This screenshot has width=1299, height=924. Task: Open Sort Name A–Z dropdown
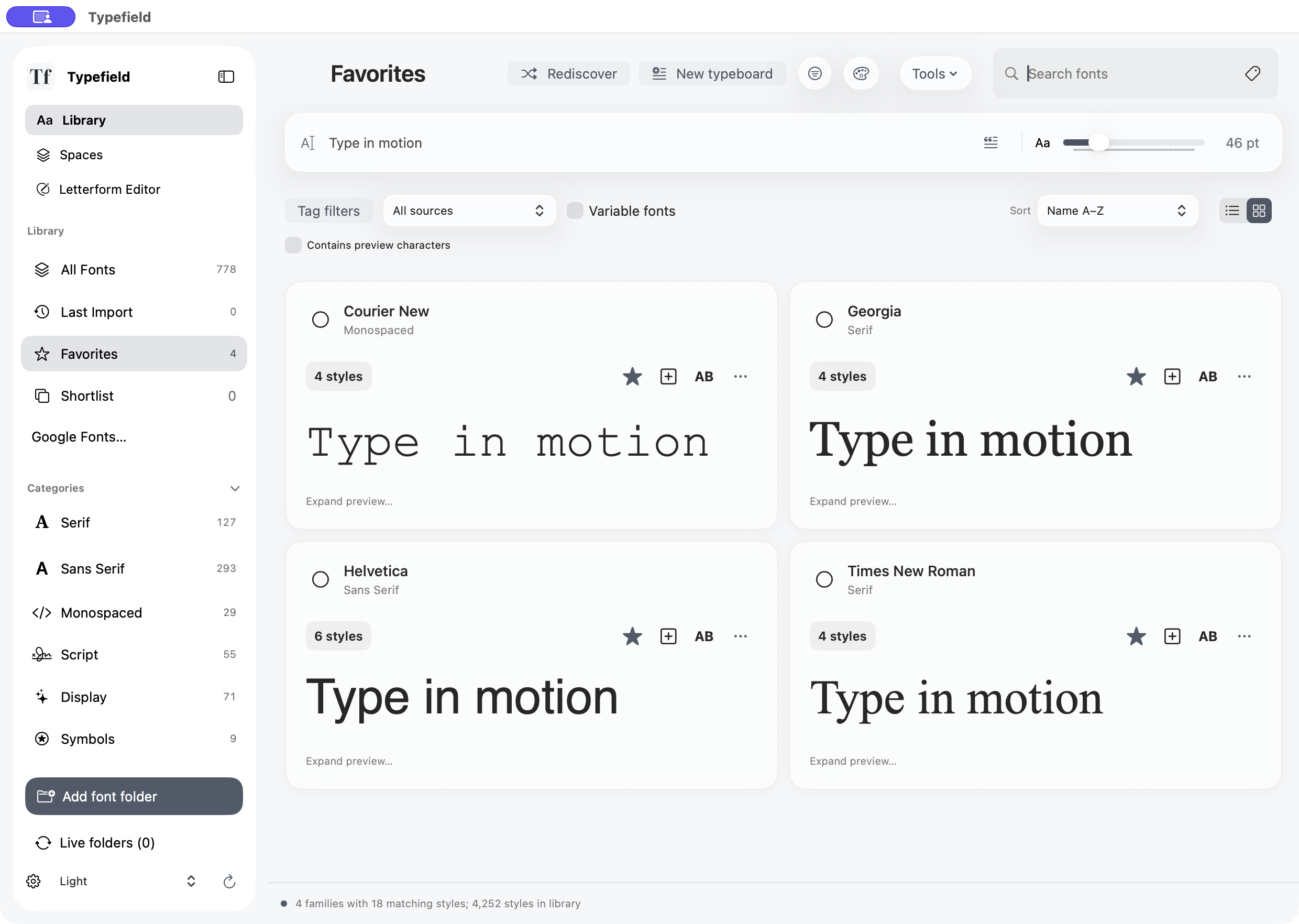pyautogui.click(x=1117, y=211)
